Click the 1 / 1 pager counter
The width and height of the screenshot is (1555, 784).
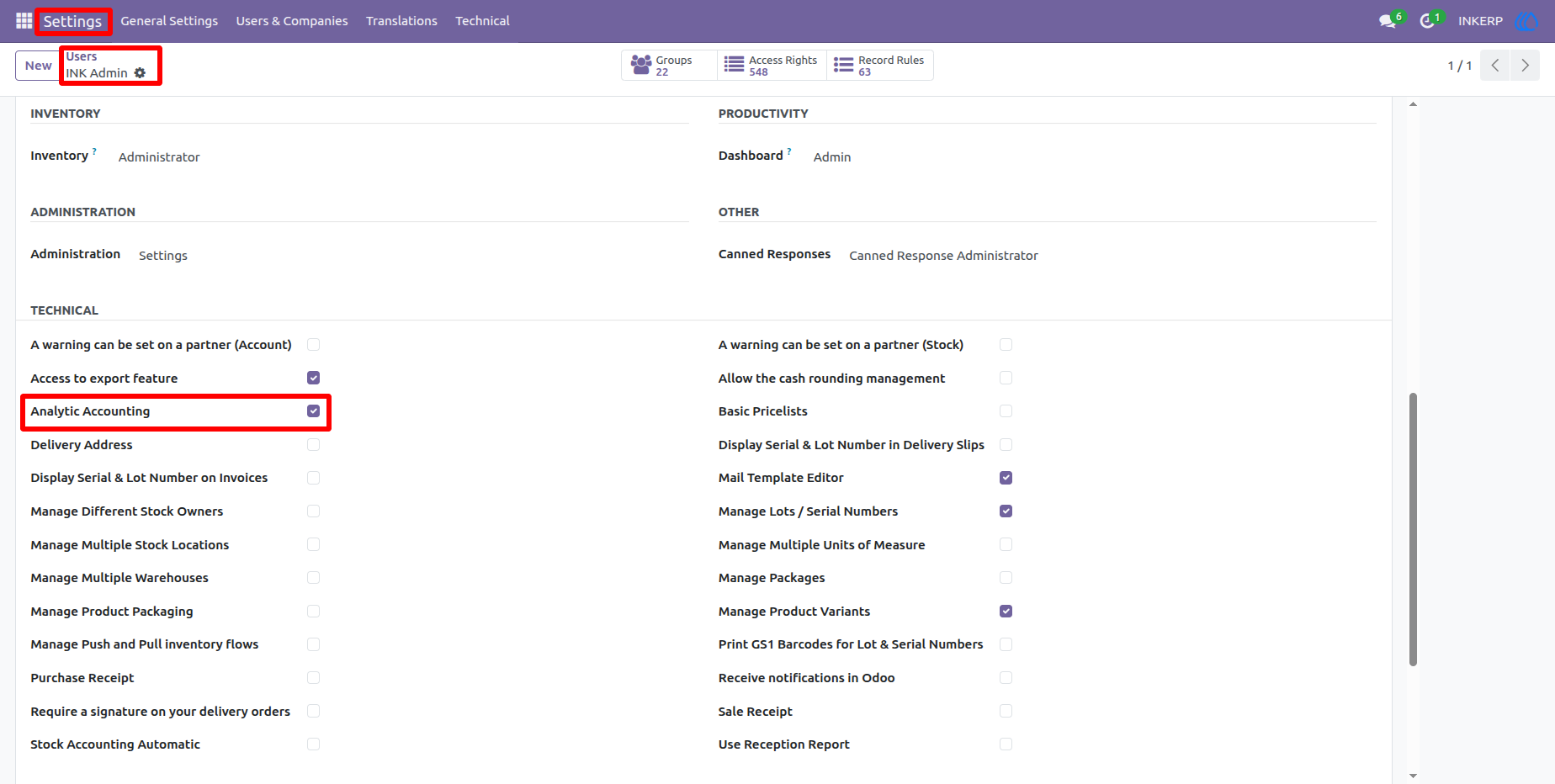1460,66
